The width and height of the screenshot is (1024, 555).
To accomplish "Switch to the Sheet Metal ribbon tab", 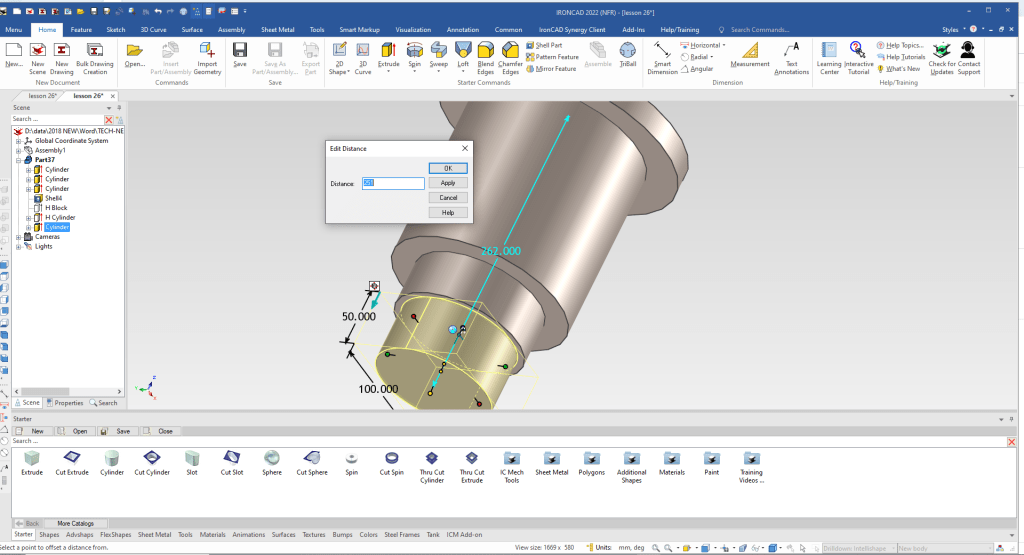I will click(278, 30).
